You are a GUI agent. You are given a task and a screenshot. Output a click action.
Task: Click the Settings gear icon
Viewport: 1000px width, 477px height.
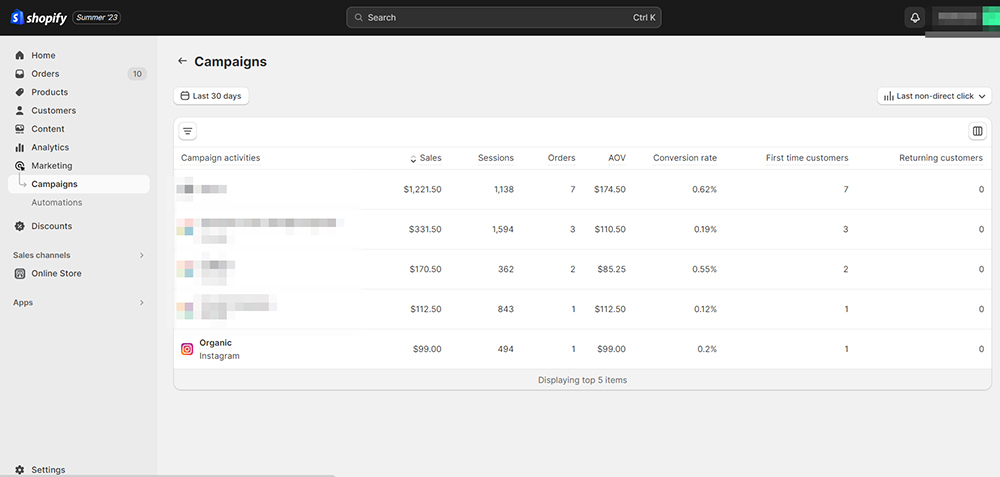[19, 470]
